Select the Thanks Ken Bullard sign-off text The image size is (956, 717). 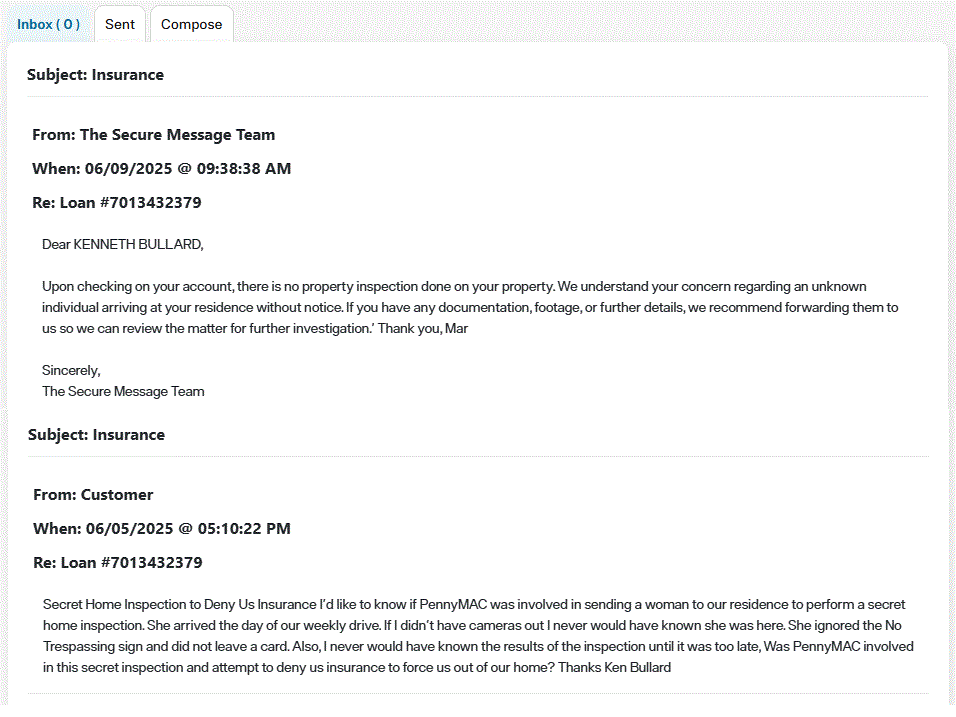click(615, 668)
